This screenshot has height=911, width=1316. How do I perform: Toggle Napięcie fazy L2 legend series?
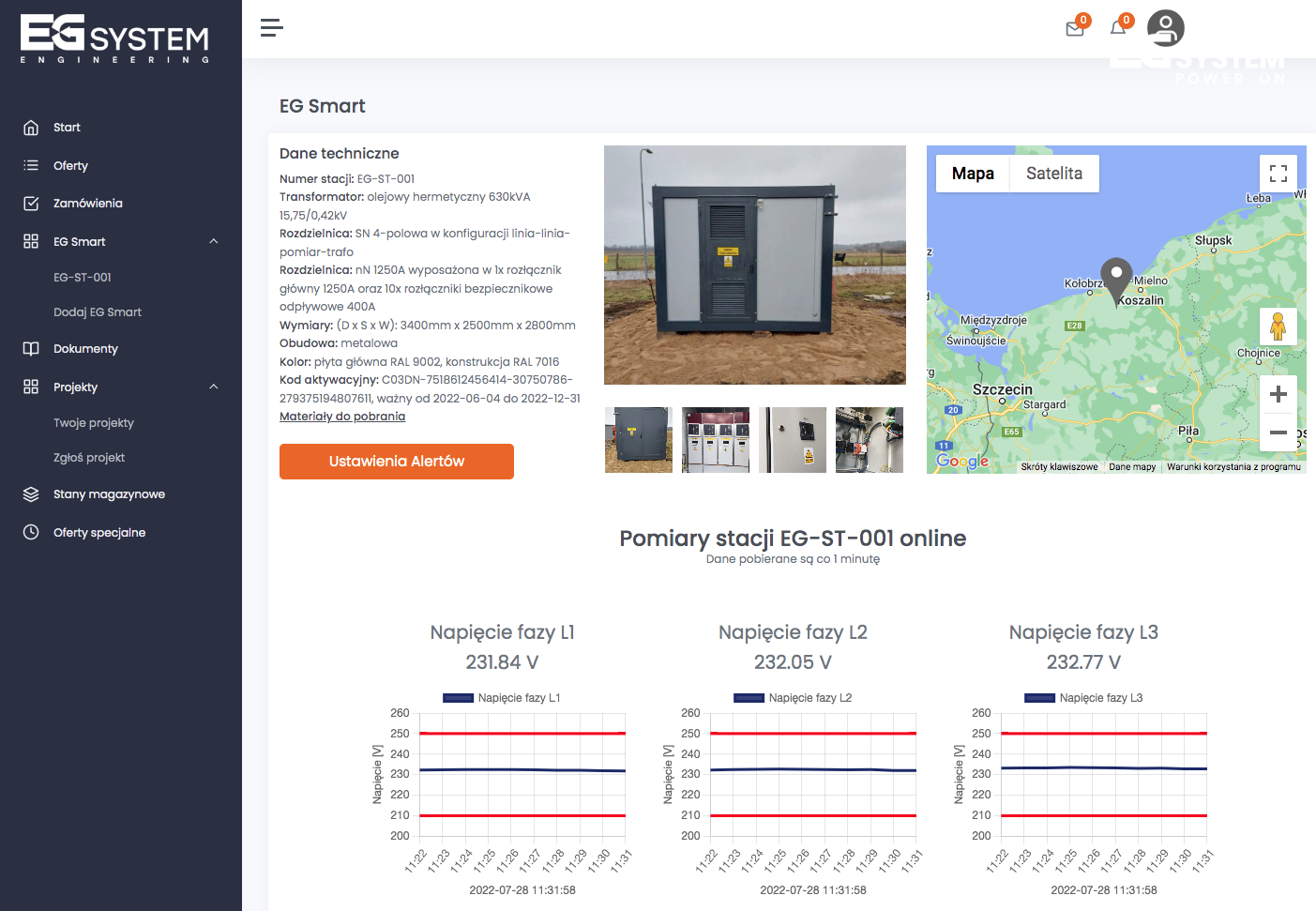point(792,698)
